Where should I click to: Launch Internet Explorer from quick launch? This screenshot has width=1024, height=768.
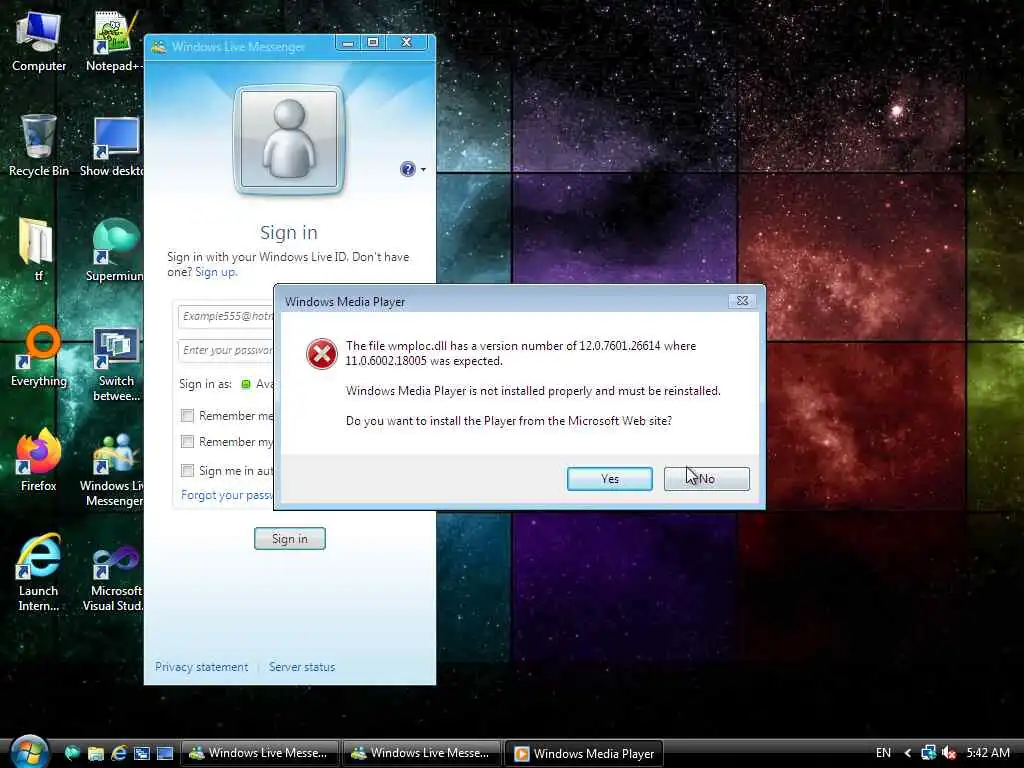click(119, 753)
